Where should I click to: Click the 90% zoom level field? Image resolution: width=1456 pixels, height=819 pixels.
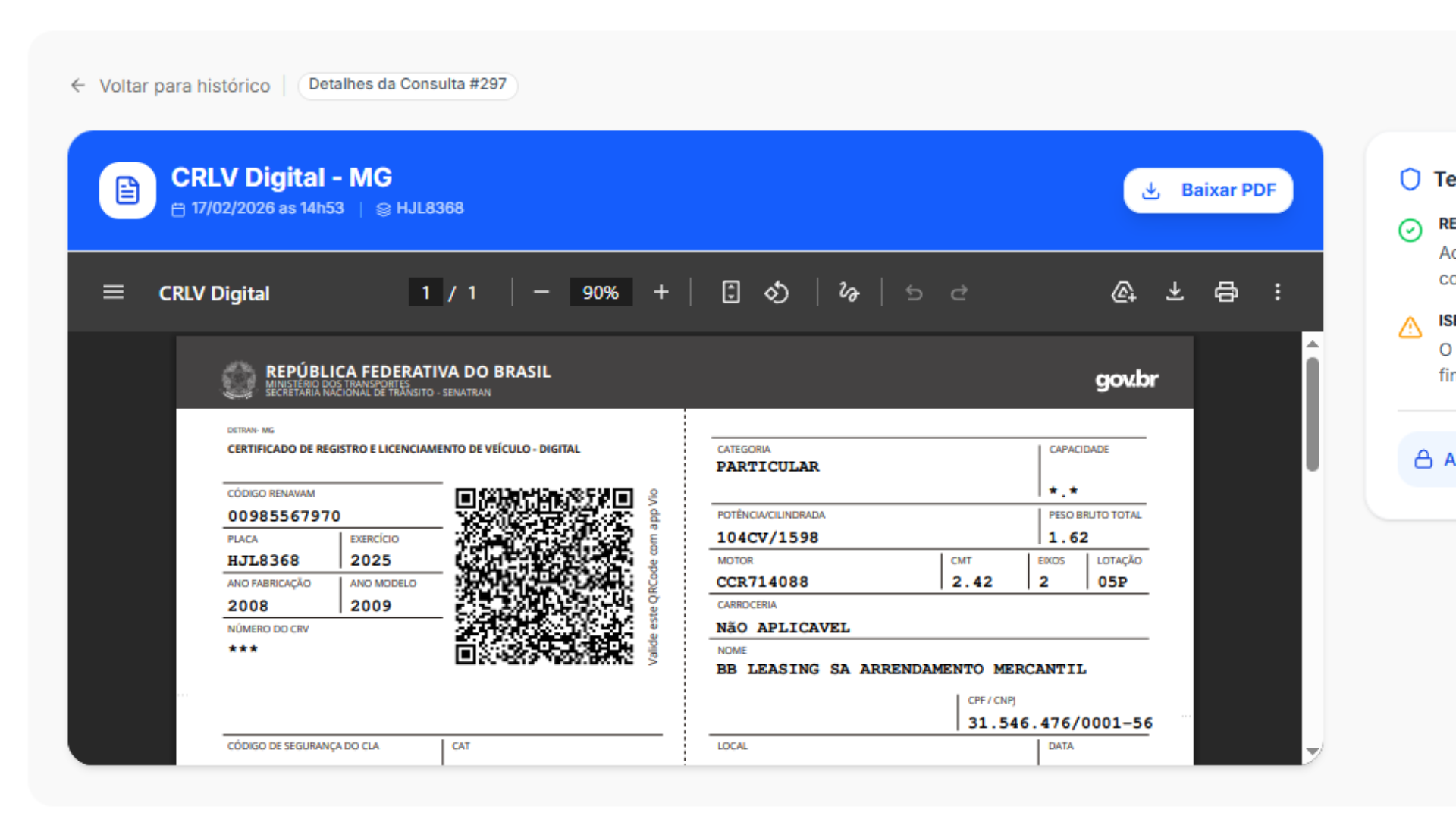[600, 293]
